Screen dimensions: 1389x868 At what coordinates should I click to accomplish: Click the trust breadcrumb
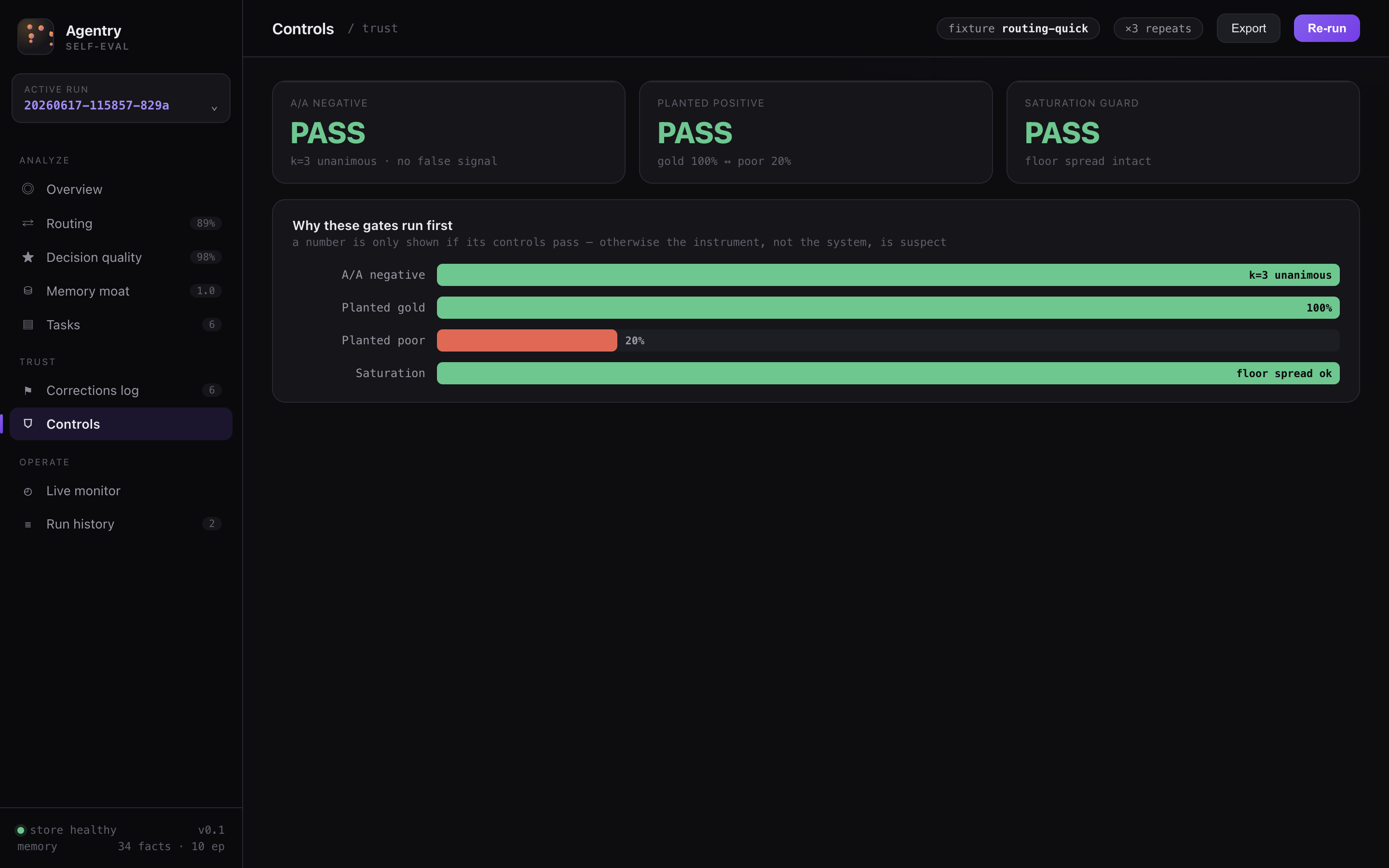(x=380, y=28)
